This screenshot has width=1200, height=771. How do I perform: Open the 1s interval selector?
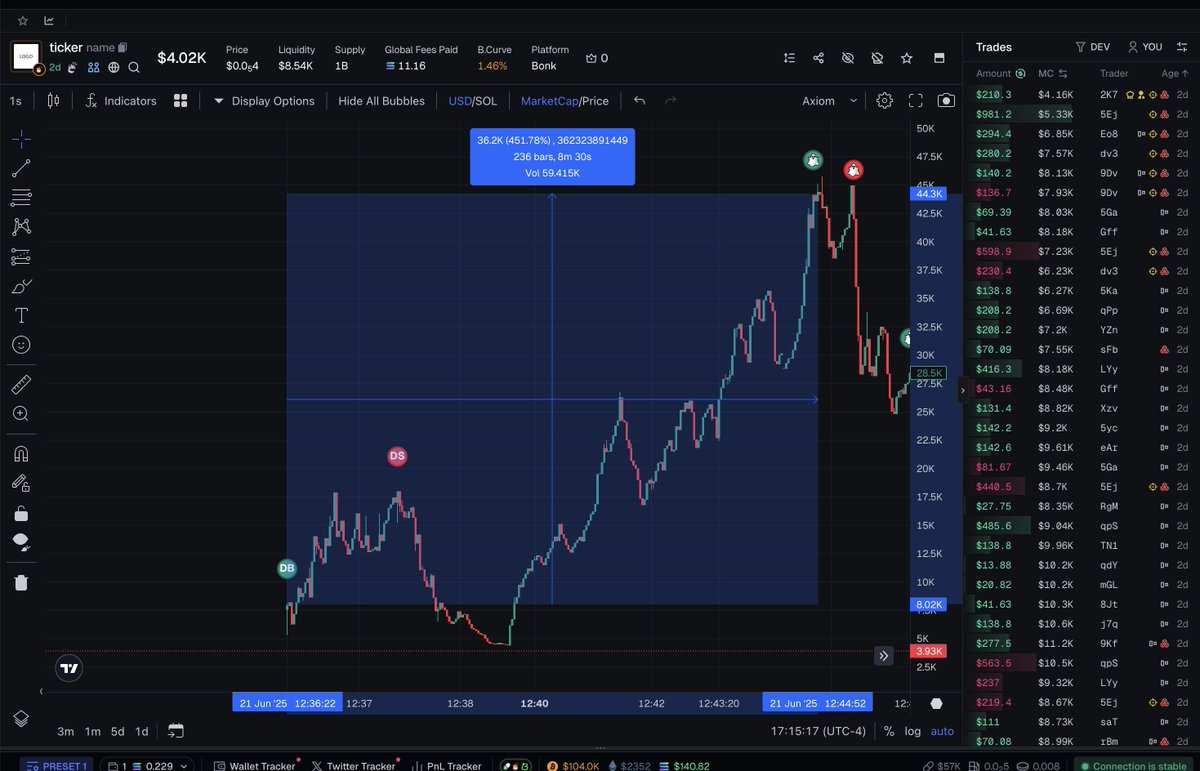[x=16, y=101]
